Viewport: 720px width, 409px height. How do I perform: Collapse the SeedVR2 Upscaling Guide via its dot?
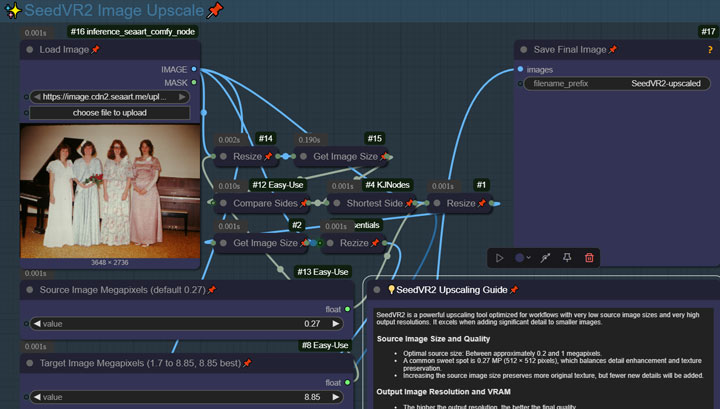[x=377, y=290]
